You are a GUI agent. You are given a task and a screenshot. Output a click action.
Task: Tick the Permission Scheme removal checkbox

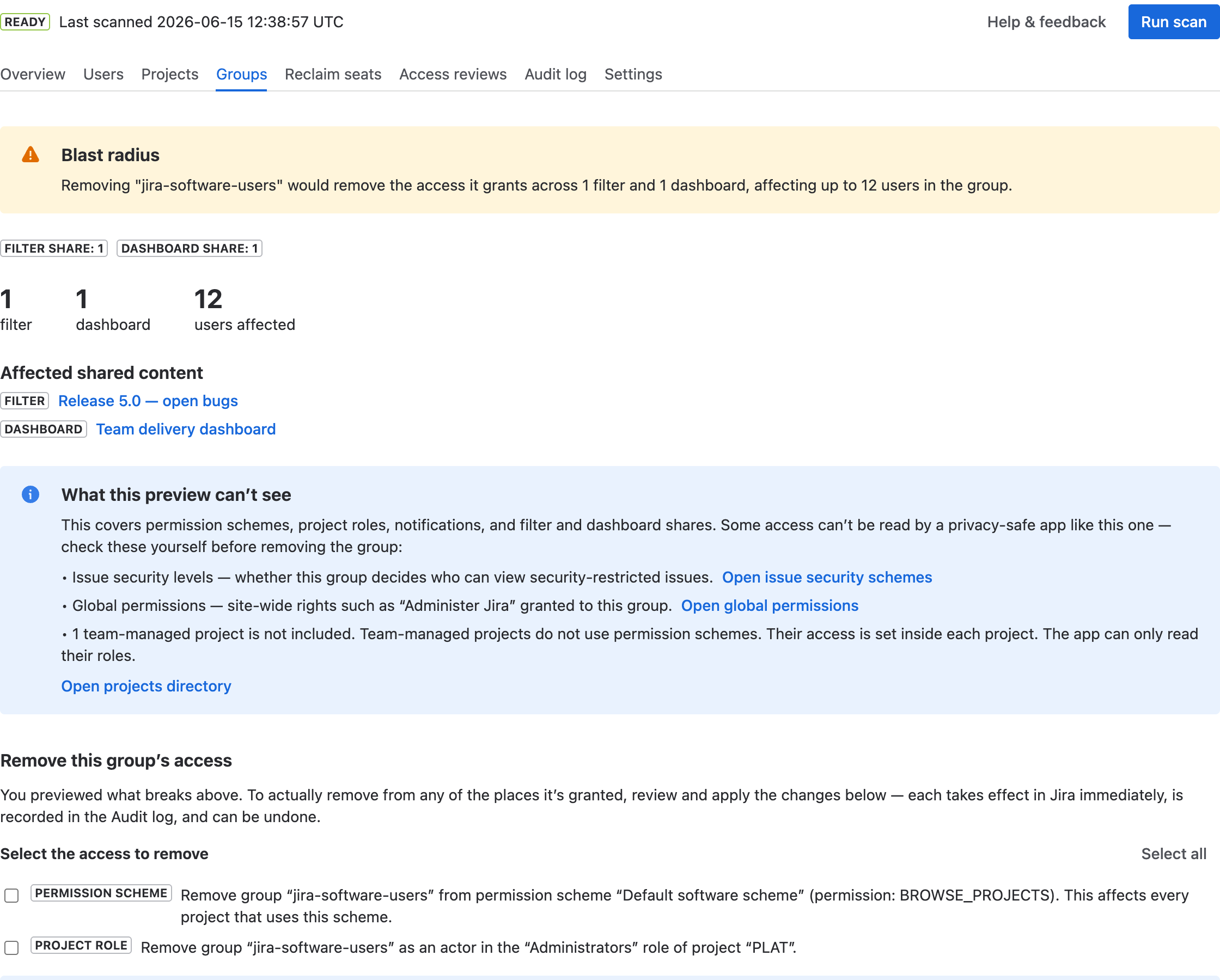(11, 896)
